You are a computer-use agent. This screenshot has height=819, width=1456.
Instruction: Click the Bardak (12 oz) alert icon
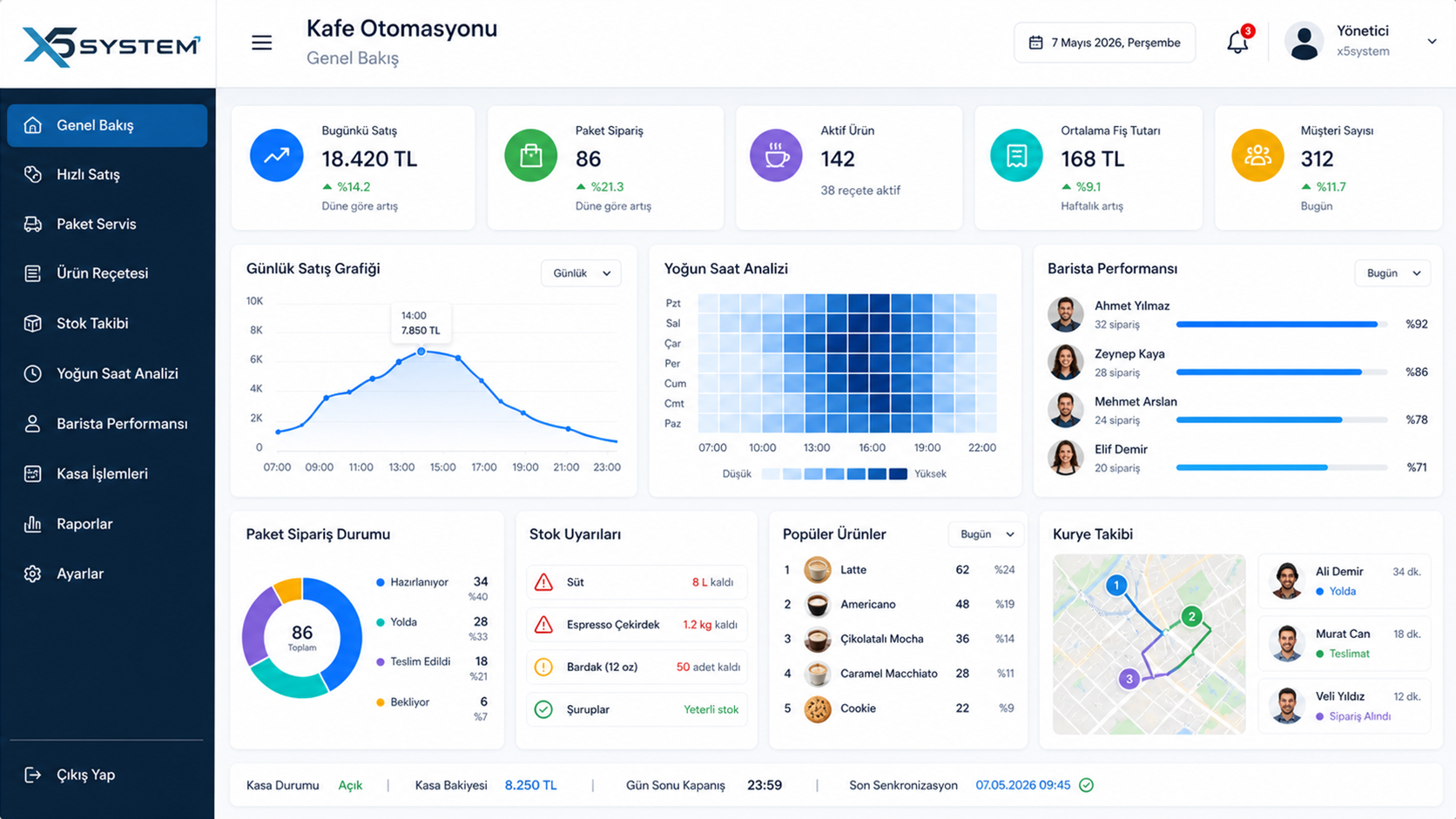point(543,668)
